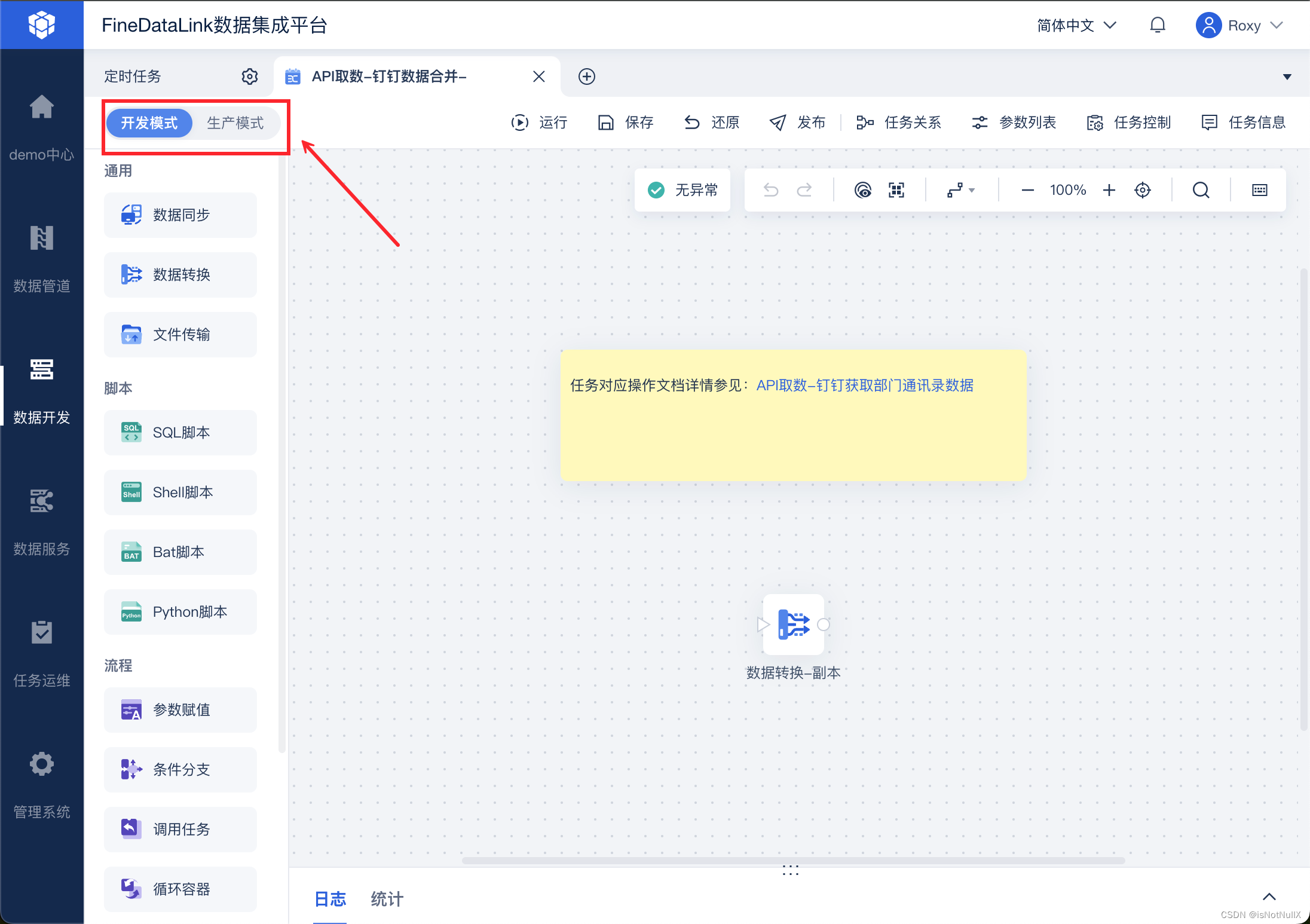Viewport: 1310px width, 924px height.
Task: Click the zoom in plus icon
Action: (1109, 190)
